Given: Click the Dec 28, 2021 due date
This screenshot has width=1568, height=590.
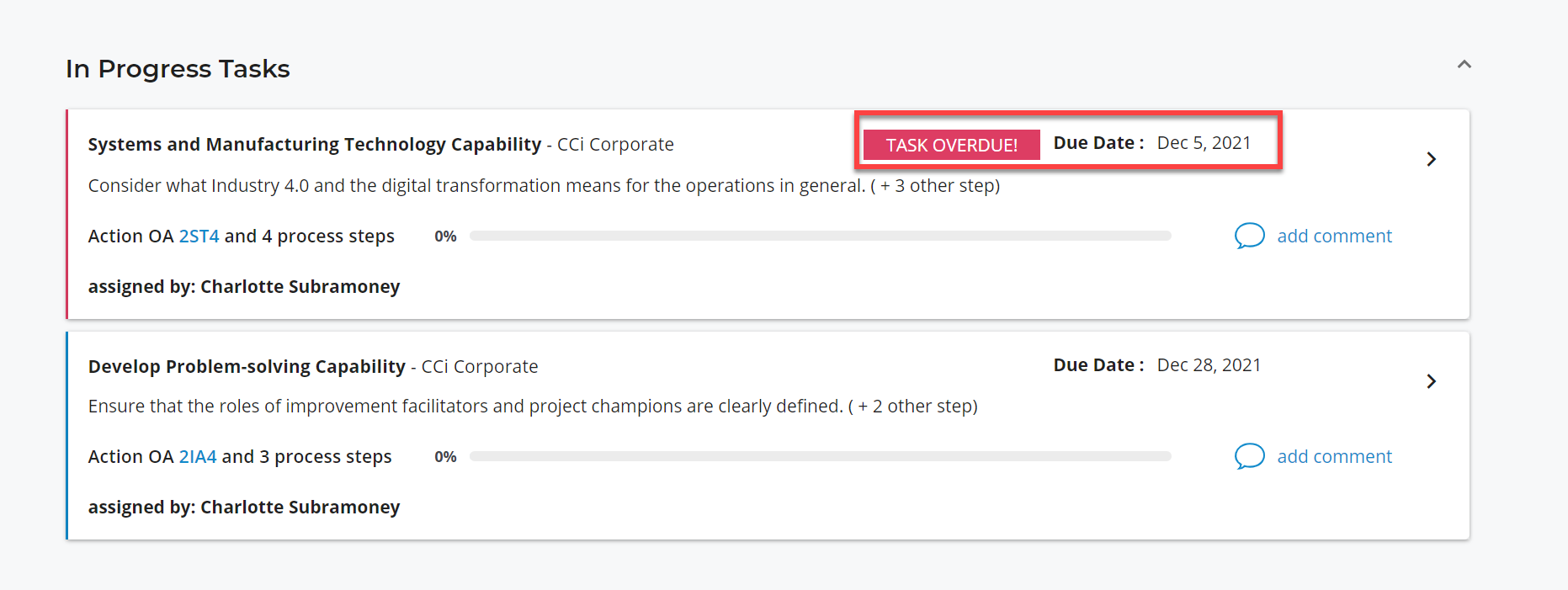Looking at the screenshot, I should click(x=1209, y=365).
